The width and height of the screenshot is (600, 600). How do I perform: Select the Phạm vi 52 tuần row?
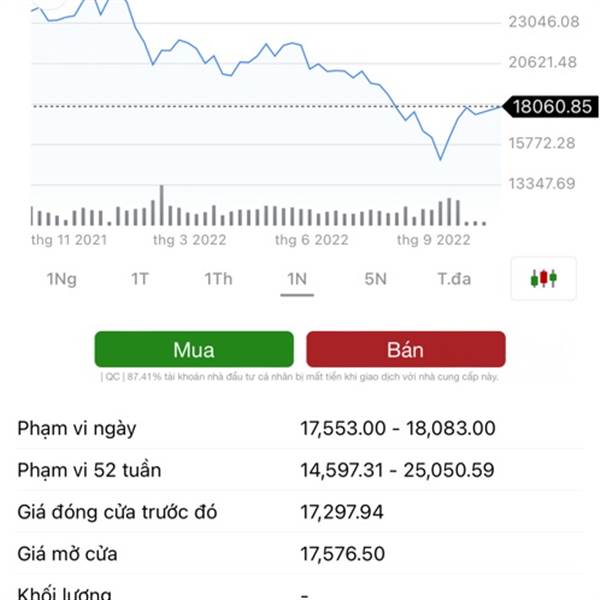pyautogui.click(x=300, y=470)
